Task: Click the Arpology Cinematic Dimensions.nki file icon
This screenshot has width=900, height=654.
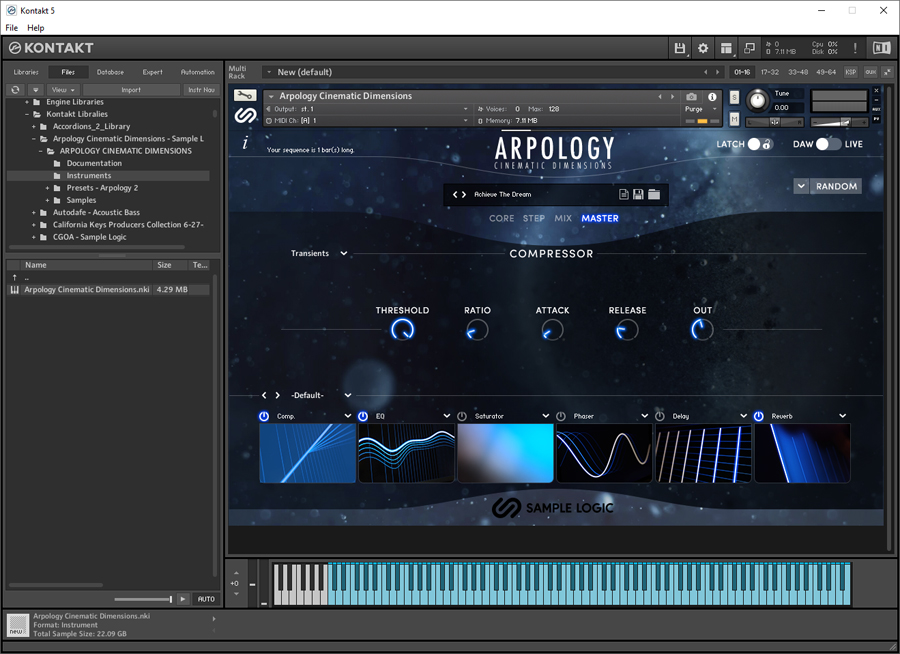Action: (x=15, y=290)
